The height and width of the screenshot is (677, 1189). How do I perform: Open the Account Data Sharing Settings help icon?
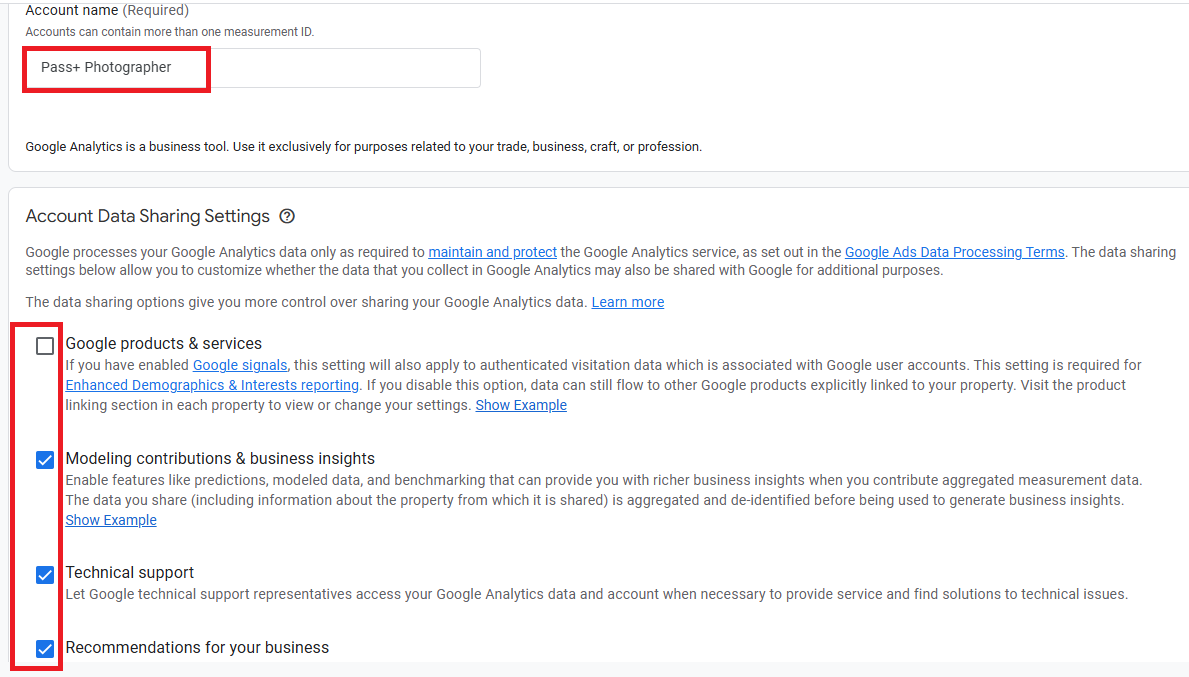point(287,216)
